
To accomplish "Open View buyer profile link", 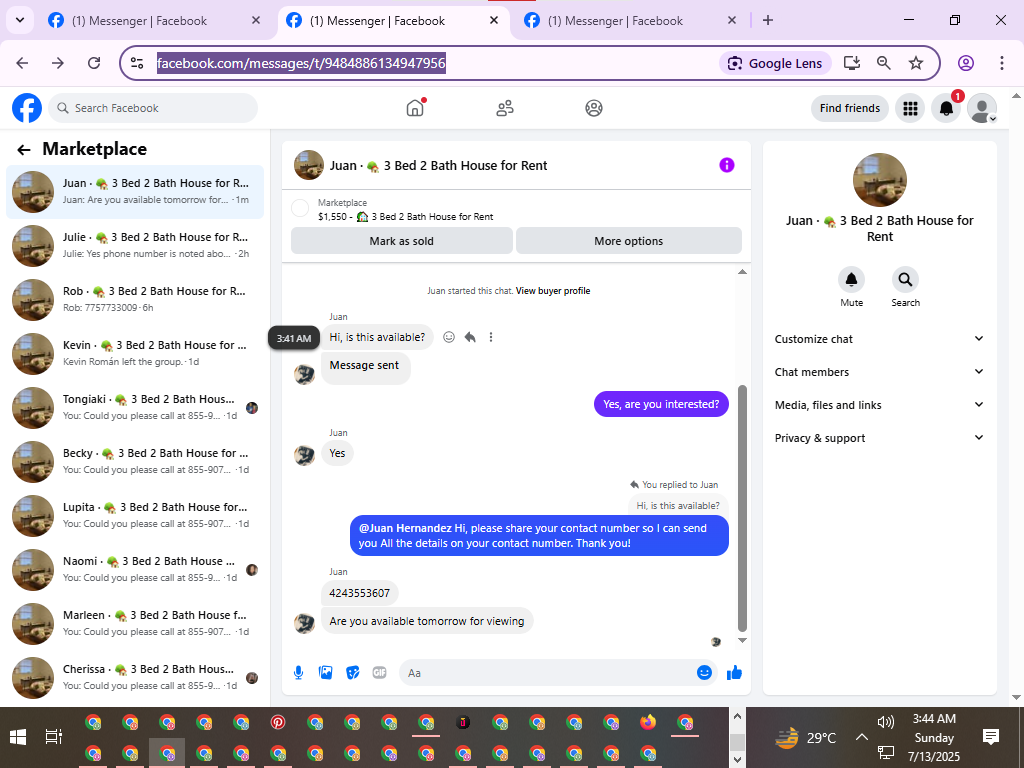I will point(553,291).
